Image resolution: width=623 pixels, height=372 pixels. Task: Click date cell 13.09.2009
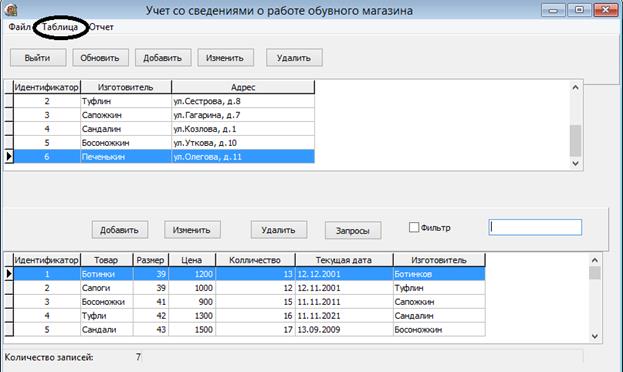click(x=344, y=329)
